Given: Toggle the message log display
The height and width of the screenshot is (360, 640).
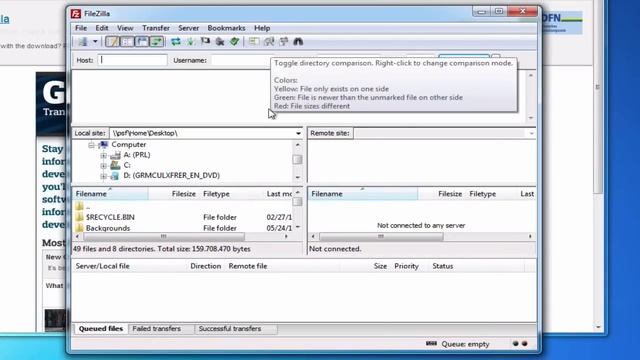Looking at the screenshot, I should 112,41.
